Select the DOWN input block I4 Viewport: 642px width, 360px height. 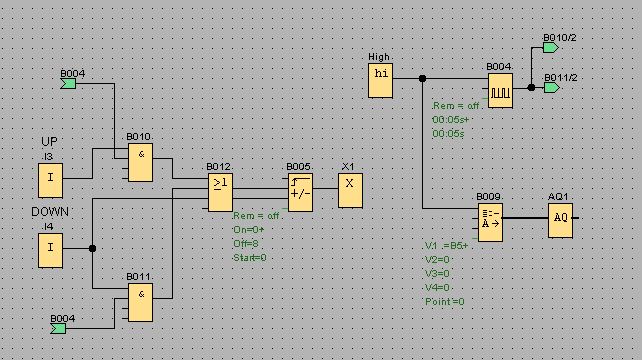[50, 250]
